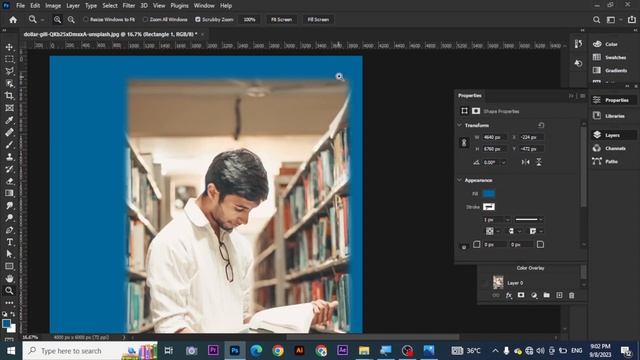Viewport: 640px width, 360px height.
Task: Swap foreground and background colors
Action: (13, 314)
